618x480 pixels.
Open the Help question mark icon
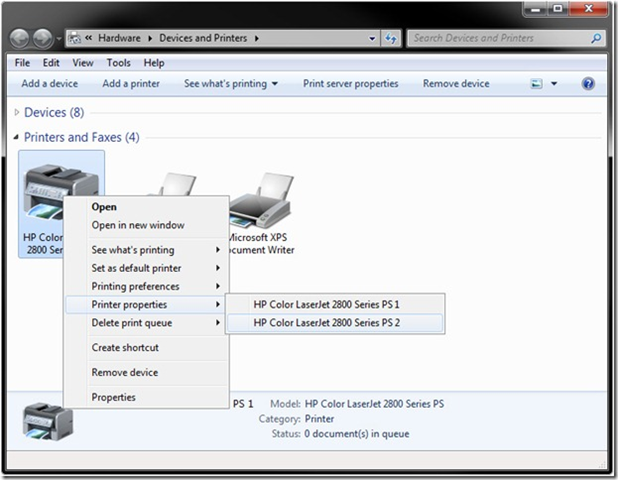(x=588, y=84)
